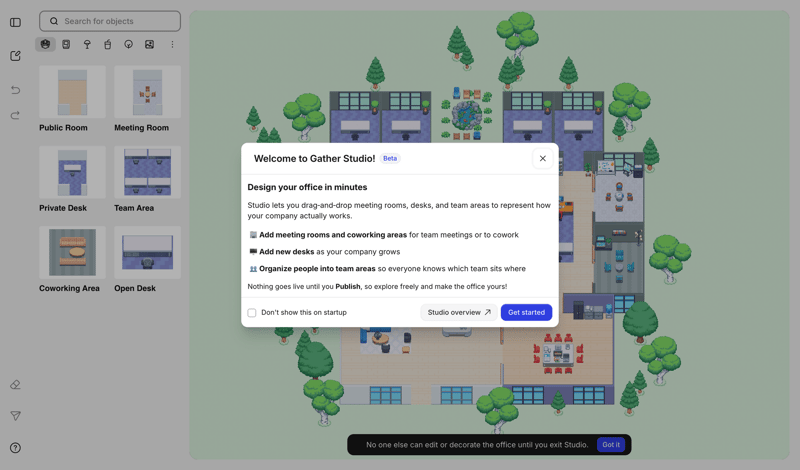Select the lamp category icon
800x470 pixels.
click(87, 44)
